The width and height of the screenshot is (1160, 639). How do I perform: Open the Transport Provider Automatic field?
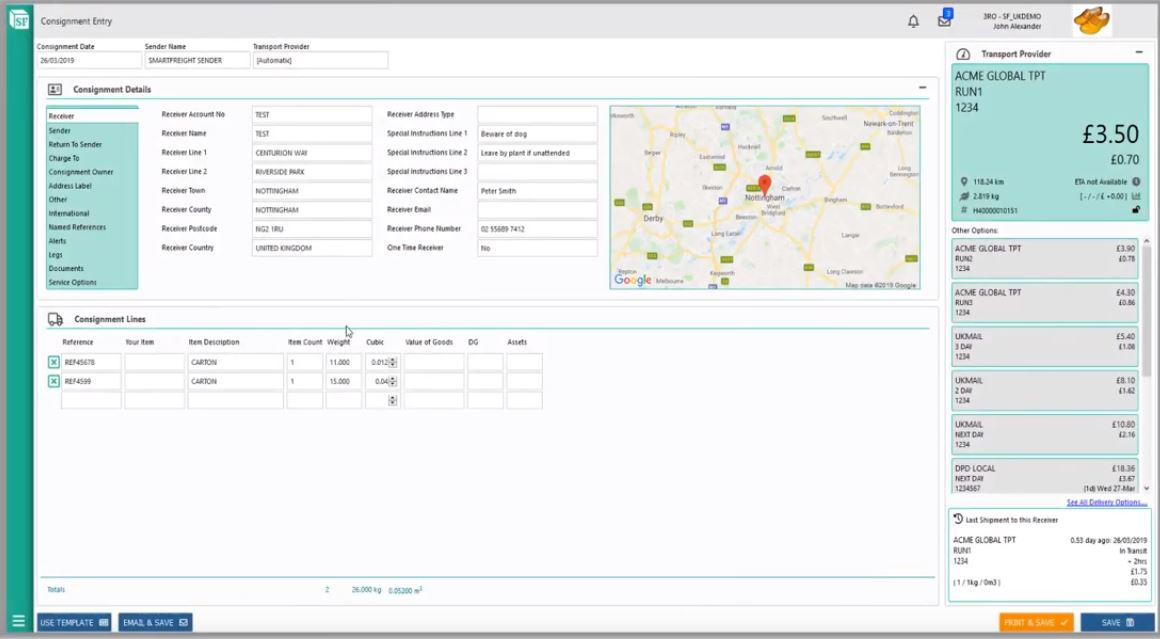320,61
